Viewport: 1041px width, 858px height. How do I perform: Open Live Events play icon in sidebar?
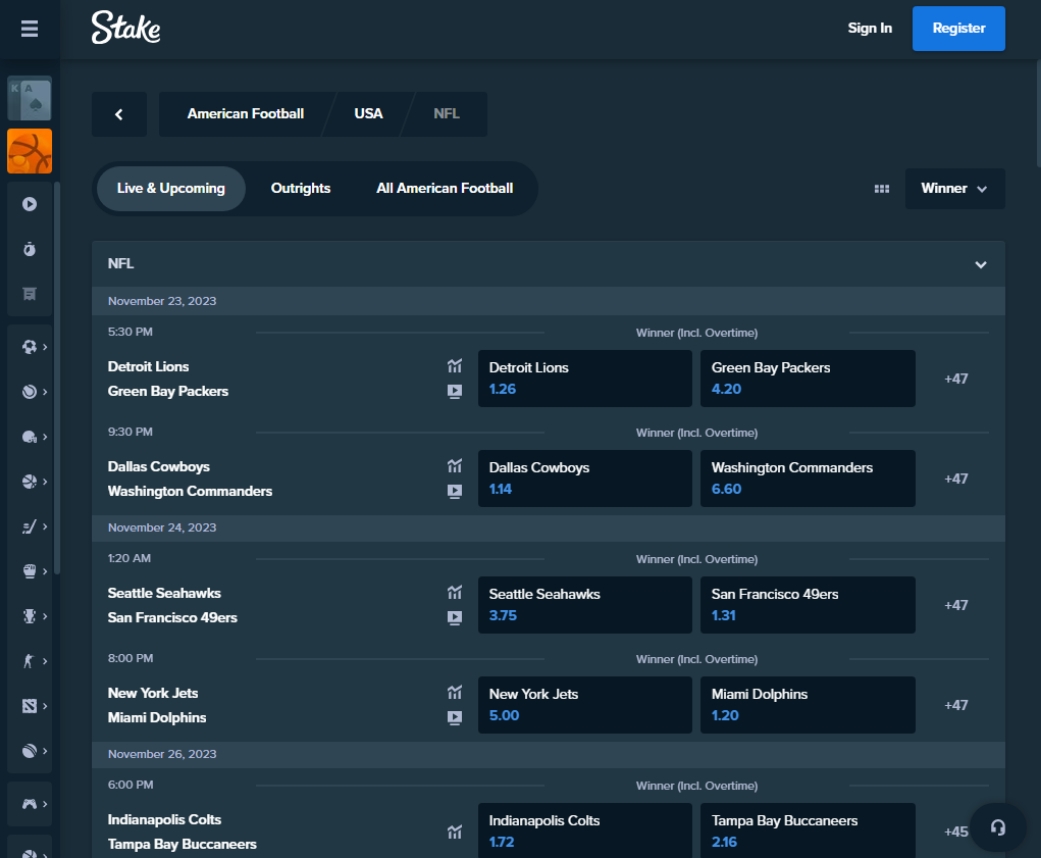(x=29, y=204)
